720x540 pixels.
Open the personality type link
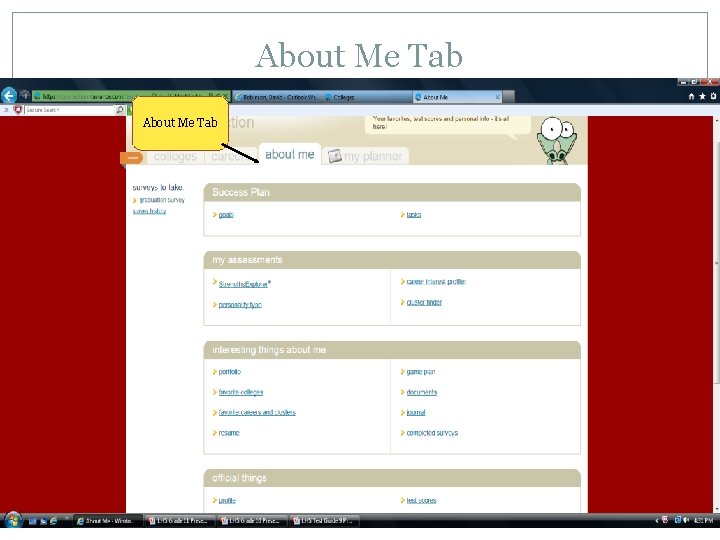pos(240,305)
